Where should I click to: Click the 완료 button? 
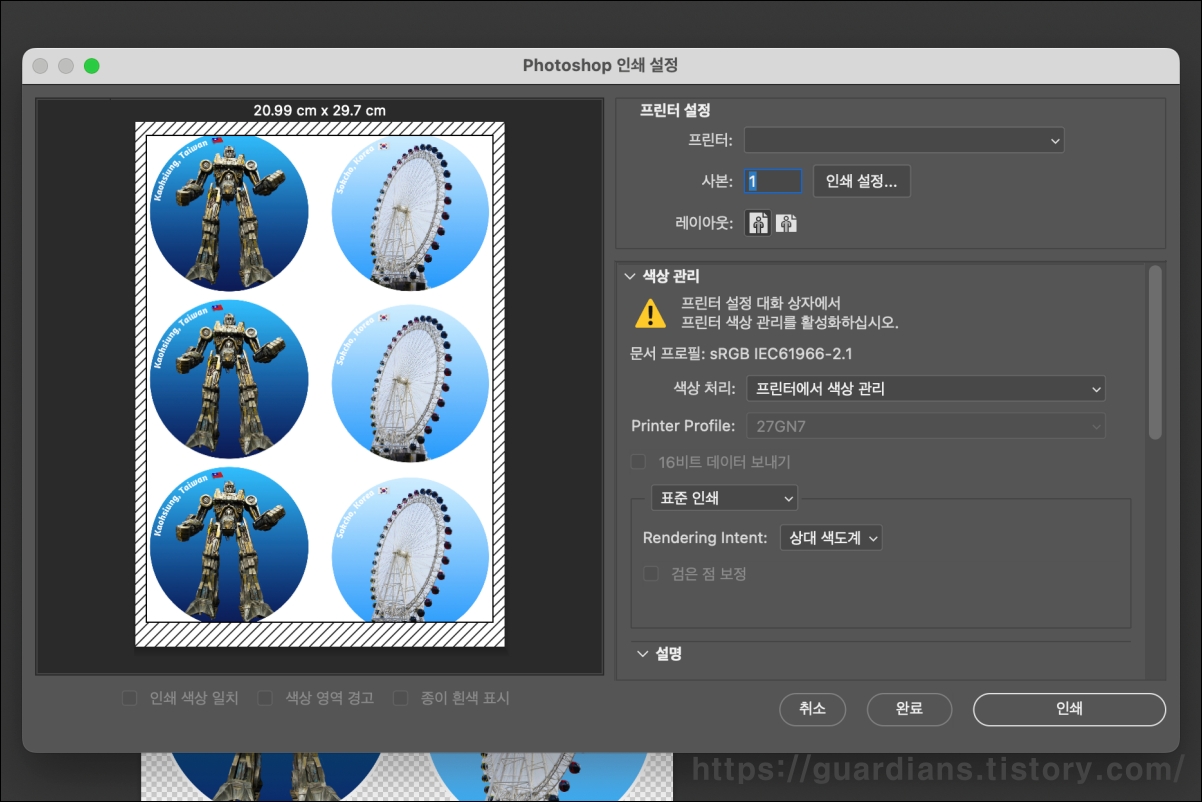click(909, 709)
